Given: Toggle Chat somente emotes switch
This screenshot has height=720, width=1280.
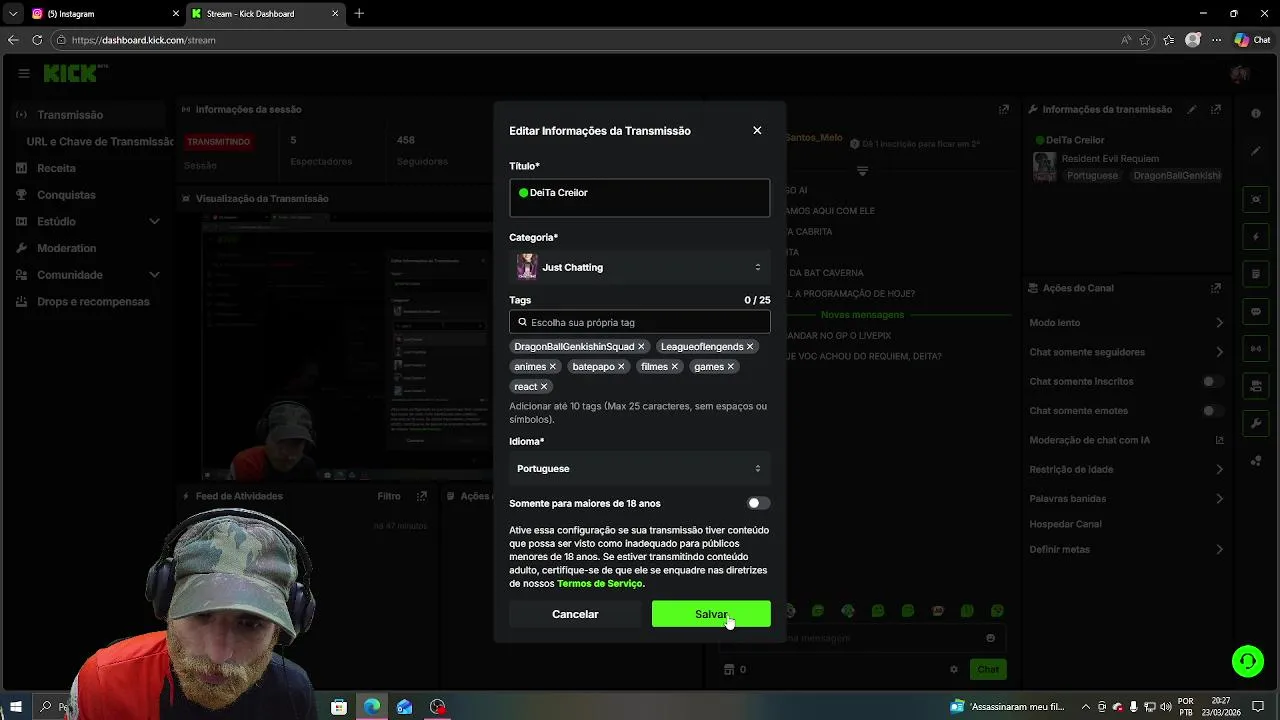Looking at the screenshot, I should (x=1213, y=411).
